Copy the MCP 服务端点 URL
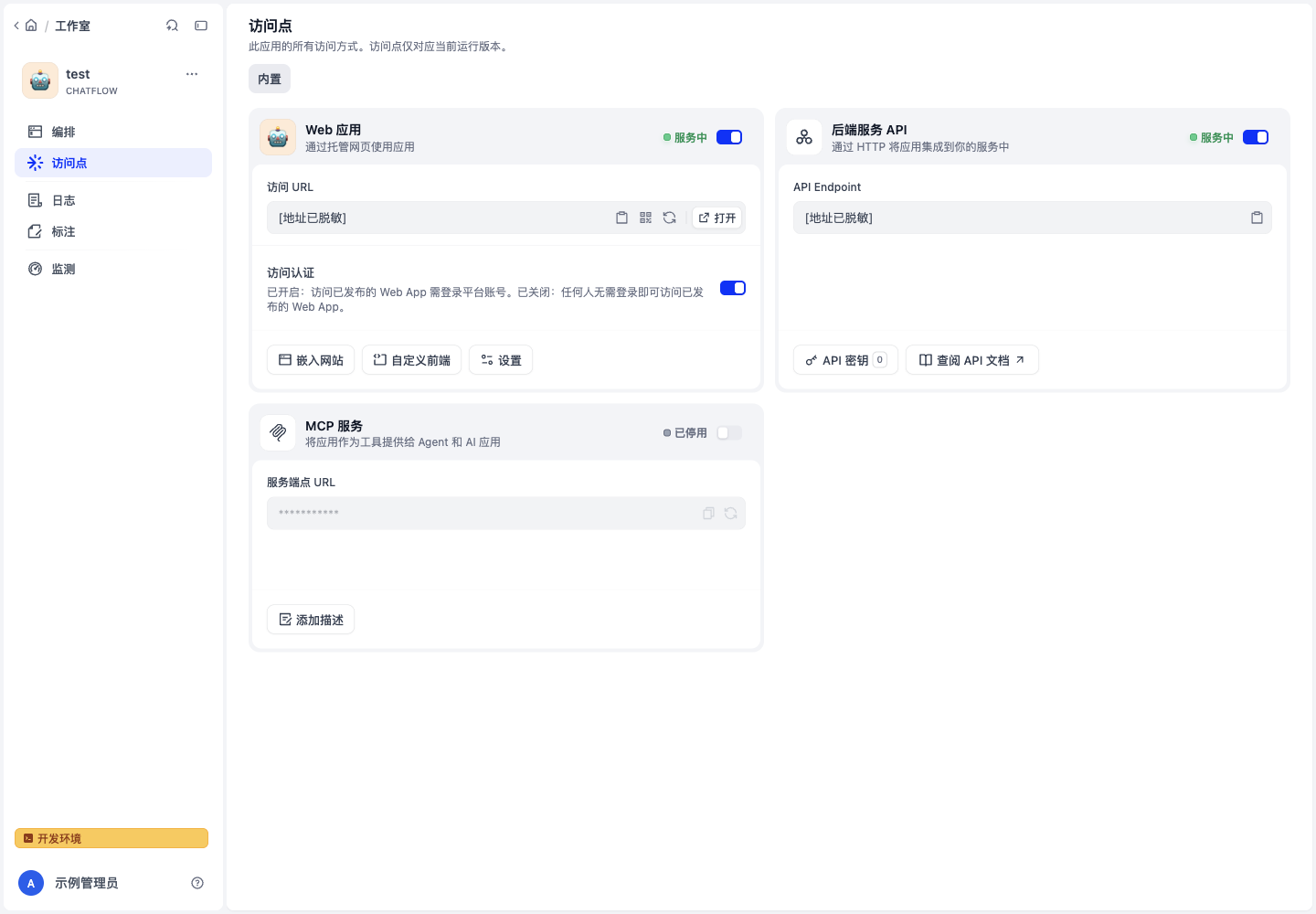Image resolution: width=1316 pixels, height=914 pixels. [x=708, y=513]
